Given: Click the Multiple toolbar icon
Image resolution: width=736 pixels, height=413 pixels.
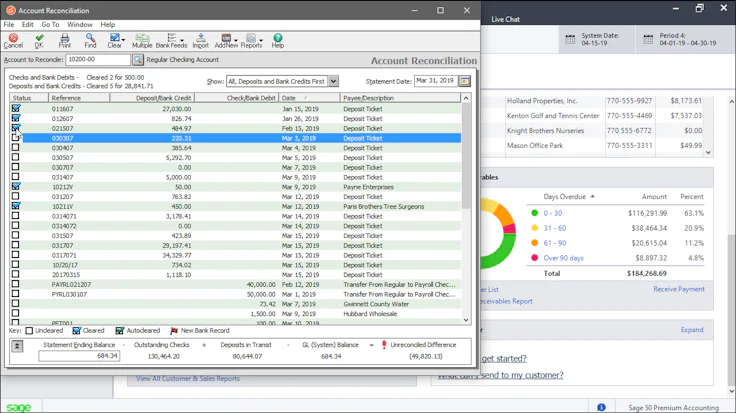Looking at the screenshot, I should [142, 41].
